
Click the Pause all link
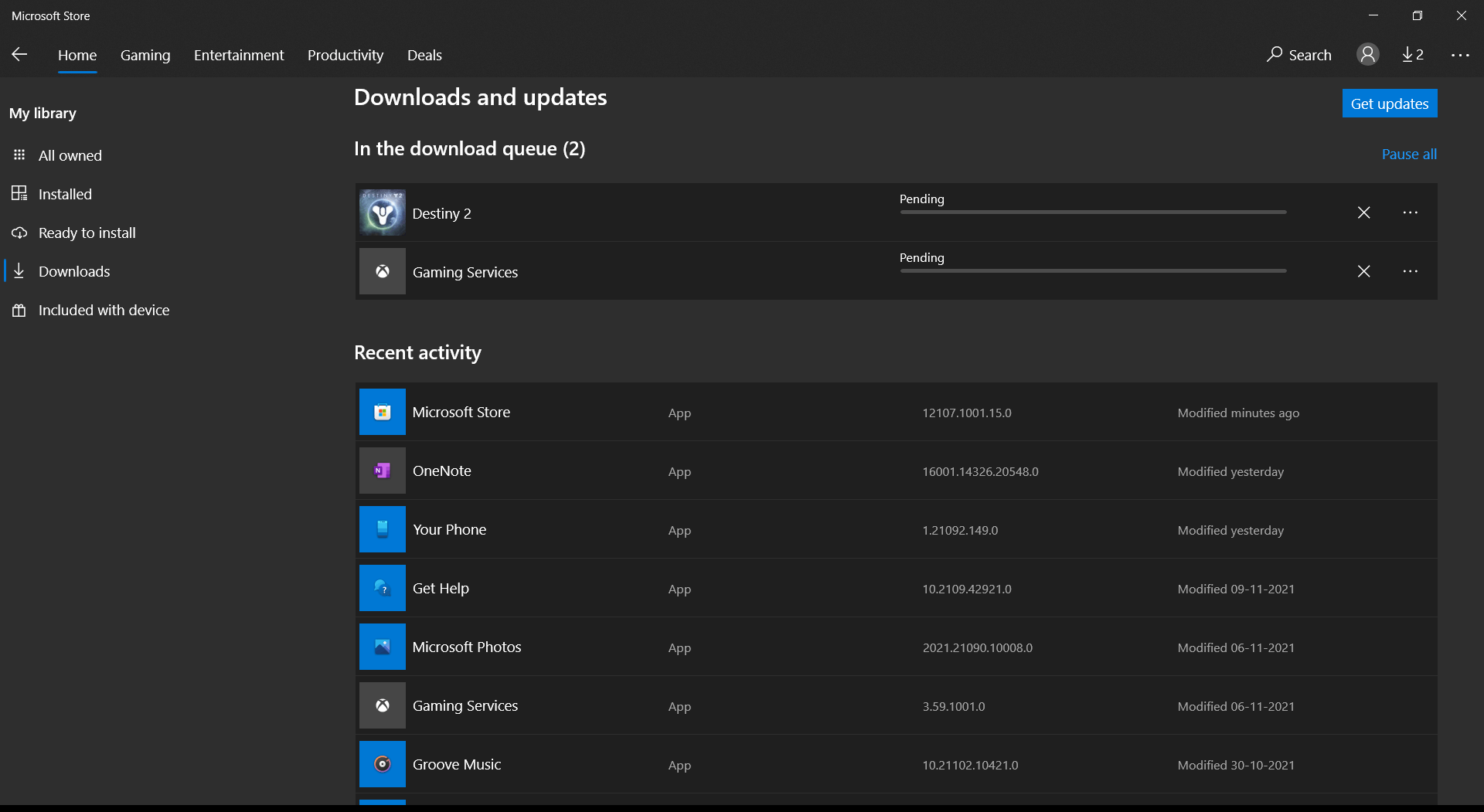[1409, 154]
